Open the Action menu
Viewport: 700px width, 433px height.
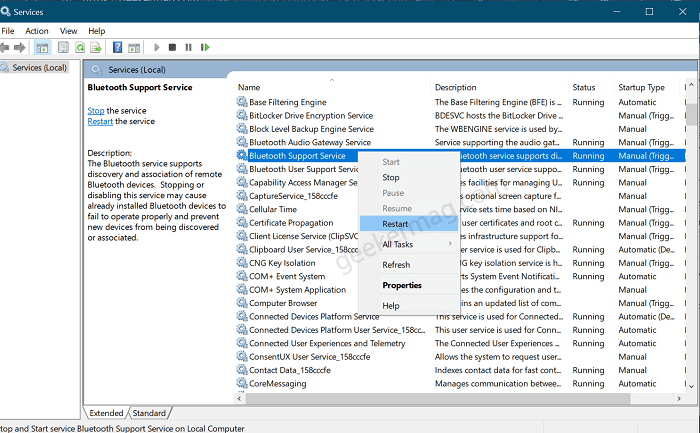(x=37, y=31)
